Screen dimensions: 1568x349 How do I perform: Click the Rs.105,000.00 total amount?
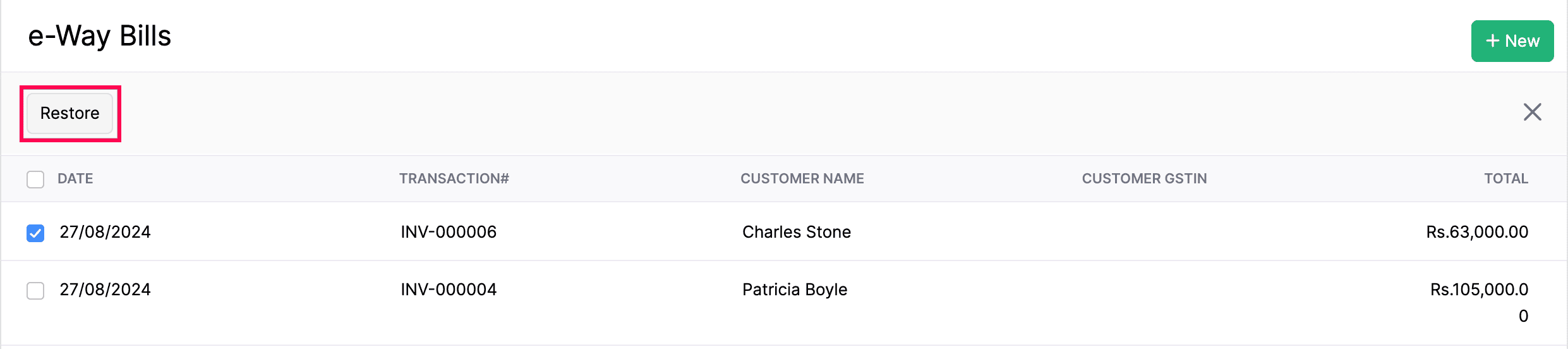click(1478, 290)
